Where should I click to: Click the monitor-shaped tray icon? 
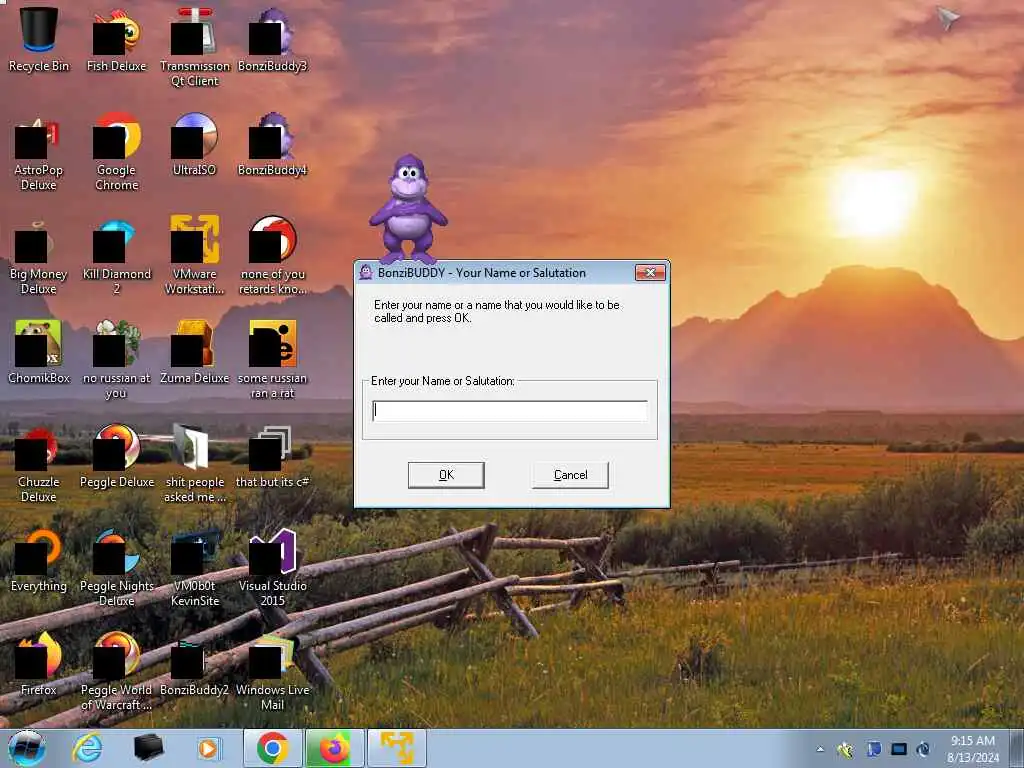pos(899,749)
